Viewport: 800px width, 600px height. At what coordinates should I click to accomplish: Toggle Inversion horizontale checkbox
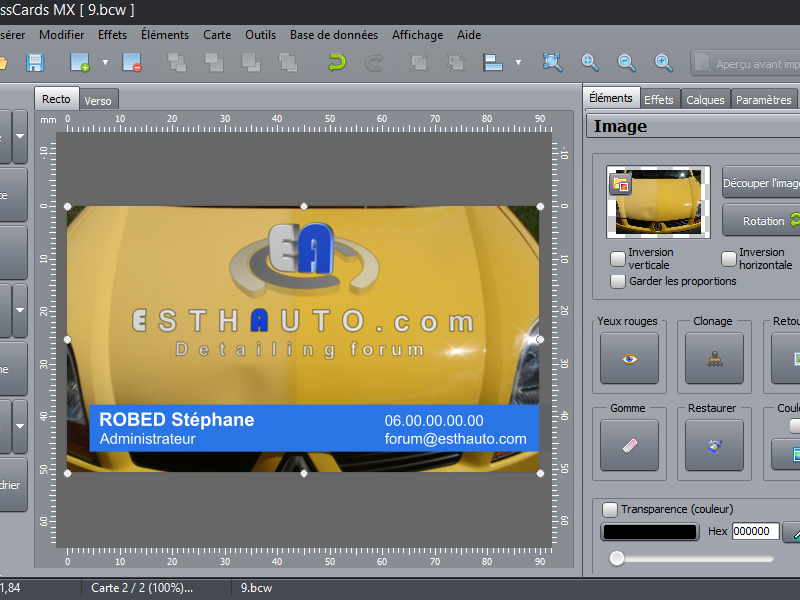click(x=729, y=259)
